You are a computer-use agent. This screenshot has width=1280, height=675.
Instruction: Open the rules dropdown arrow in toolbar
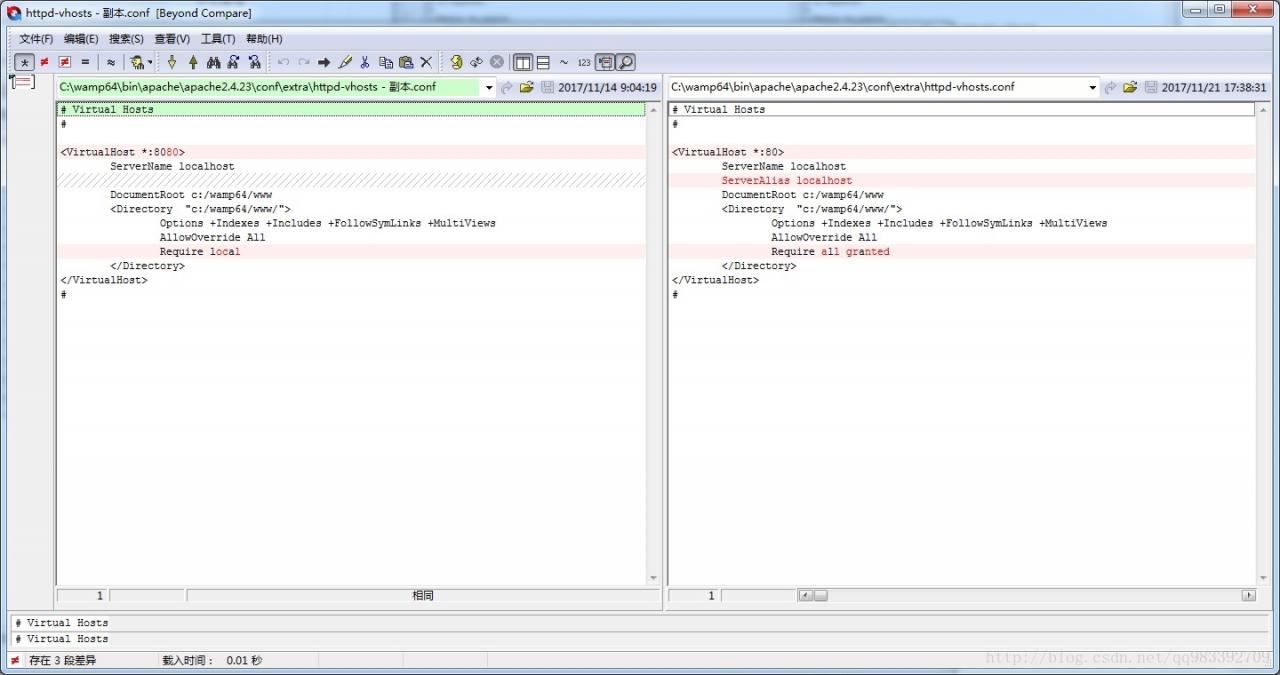151,62
